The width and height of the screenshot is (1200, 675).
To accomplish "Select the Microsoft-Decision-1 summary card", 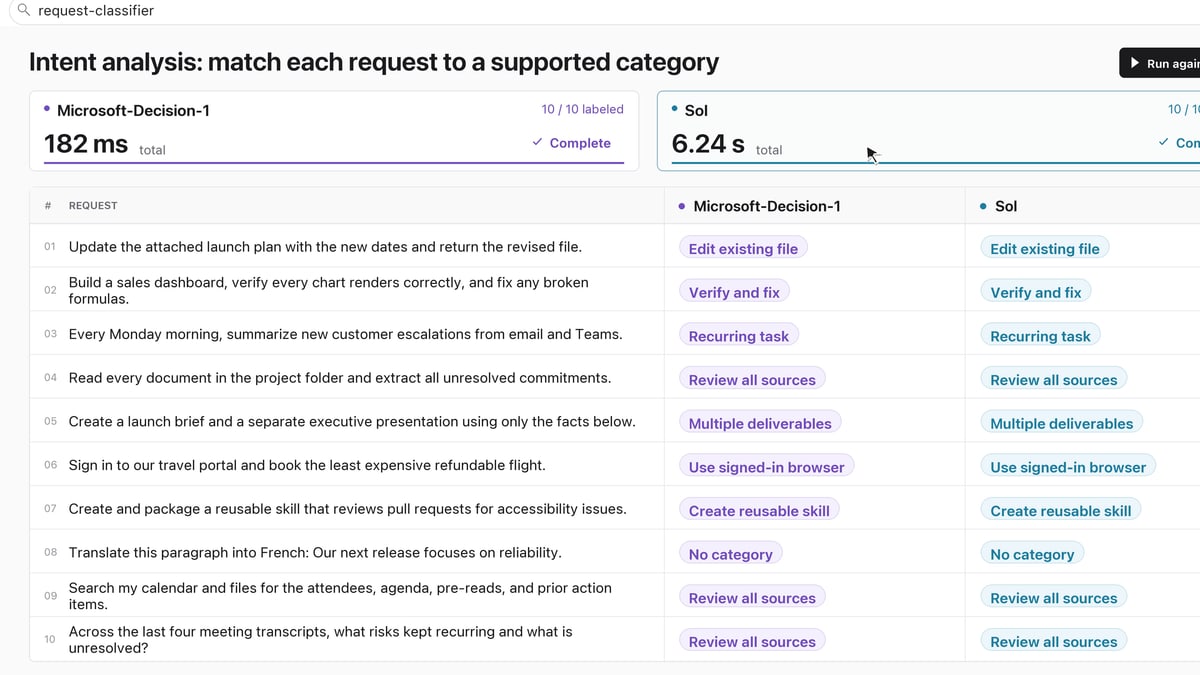I will click(x=334, y=131).
